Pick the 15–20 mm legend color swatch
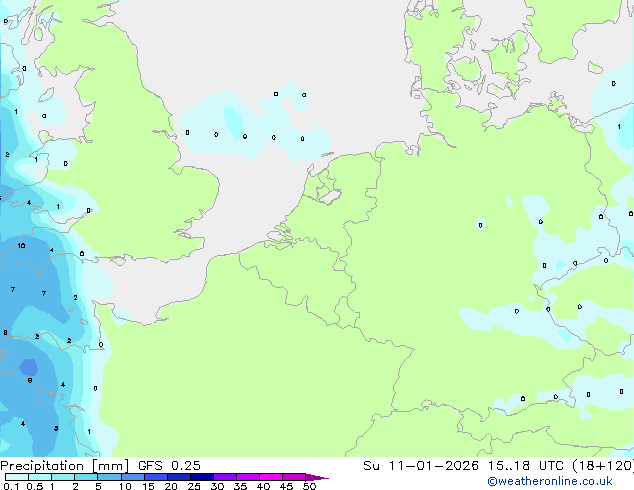Viewport: 634px width, 490px height. click(156, 477)
